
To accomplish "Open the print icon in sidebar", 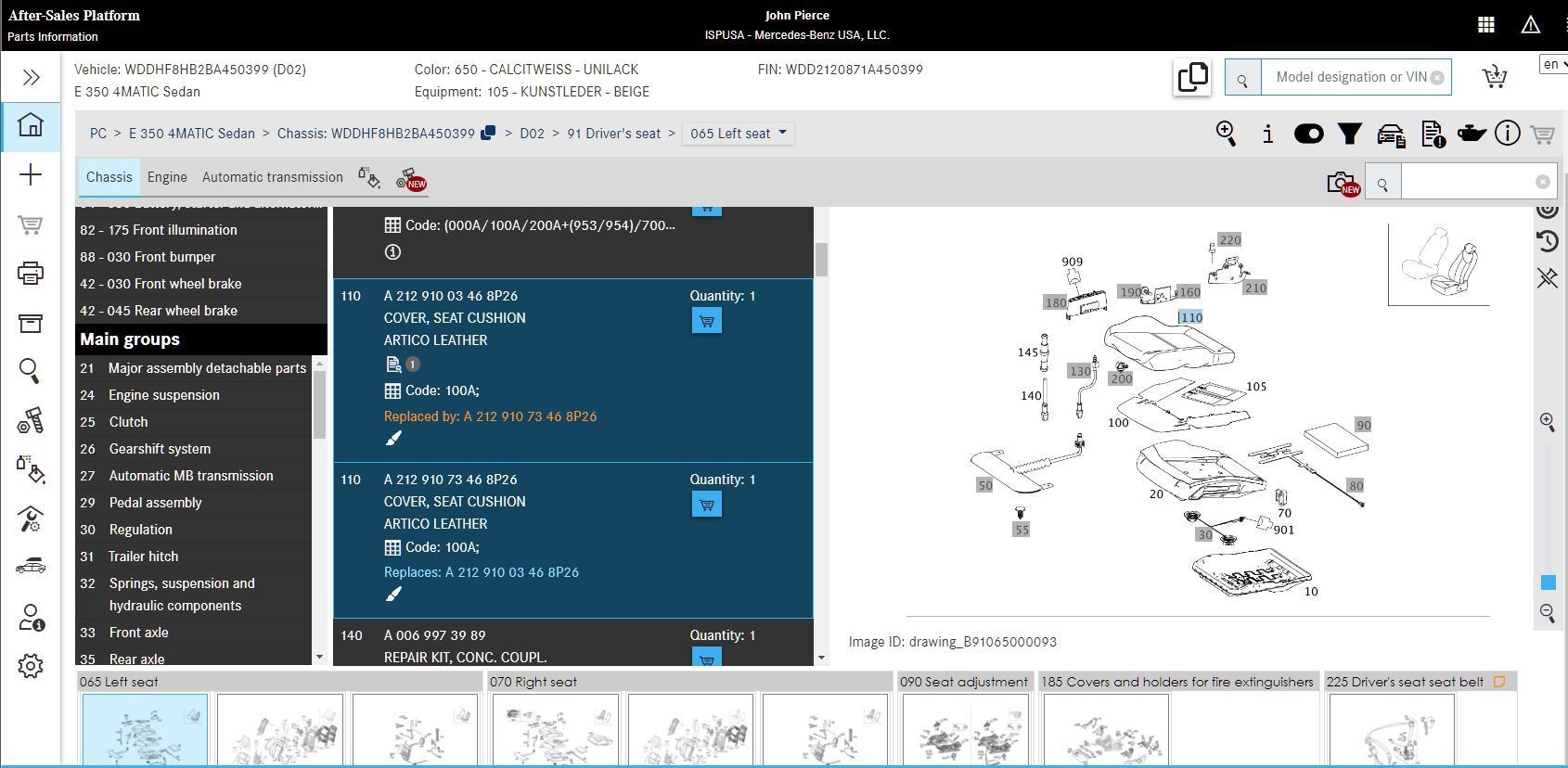I will click(30, 274).
